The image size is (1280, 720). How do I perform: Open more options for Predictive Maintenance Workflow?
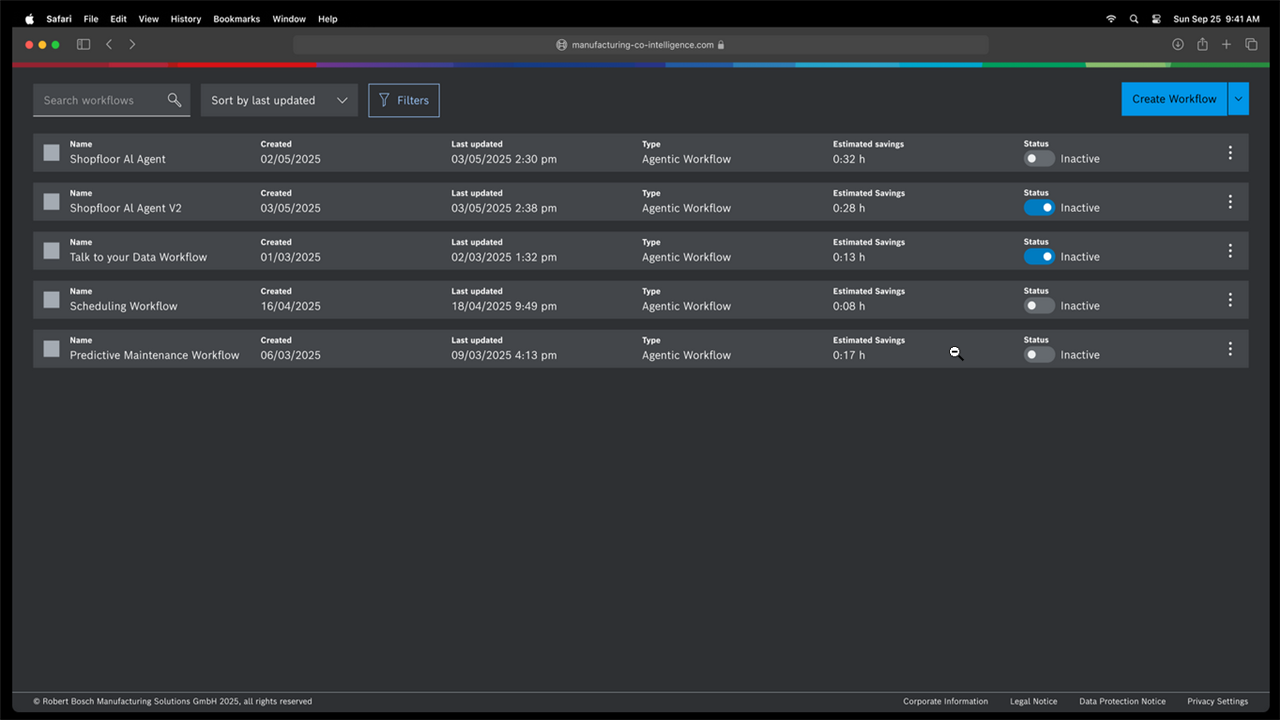coord(1230,349)
